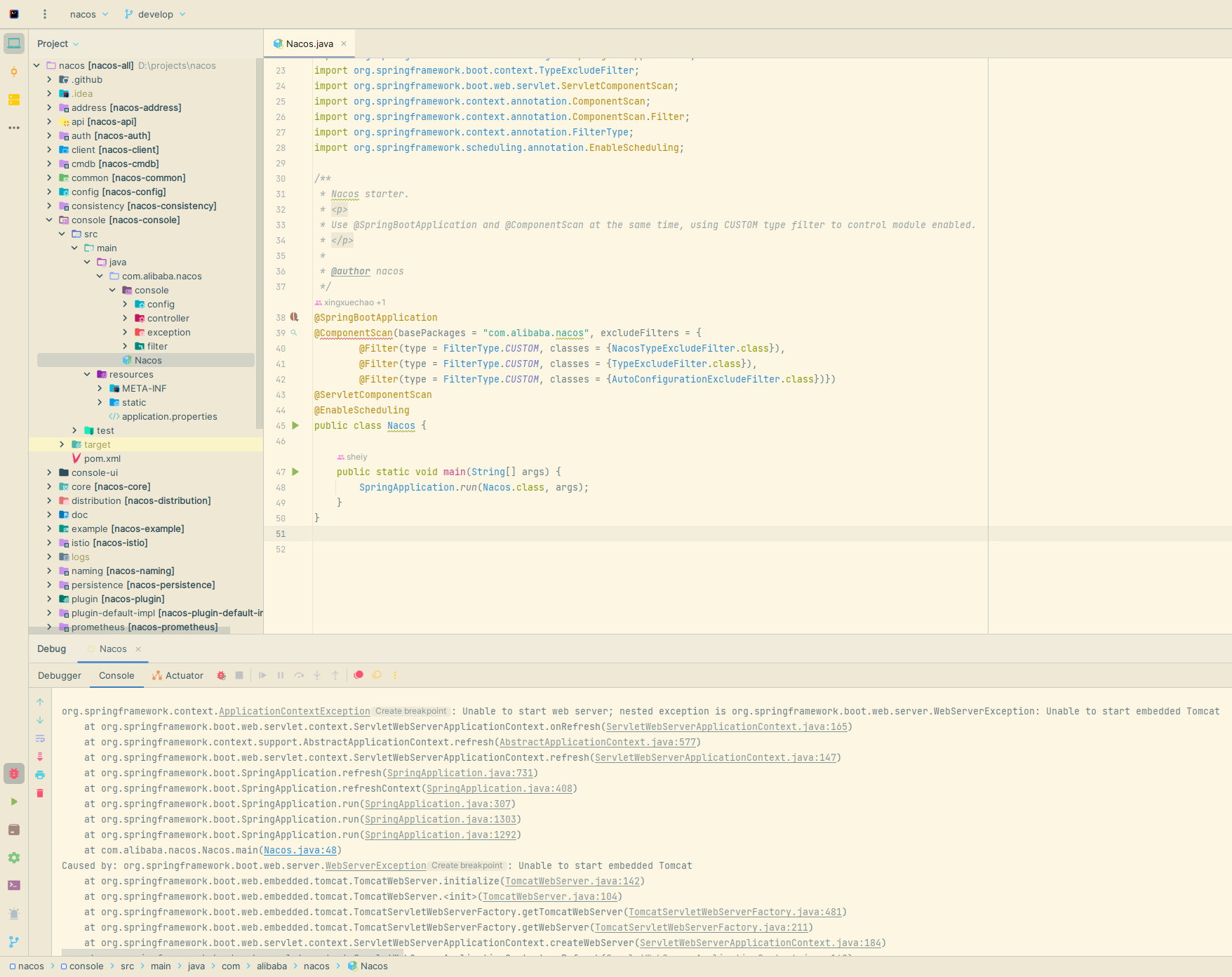The height and width of the screenshot is (977, 1232).
Task: Create breakpoint for WebServerException
Action: coord(467,865)
